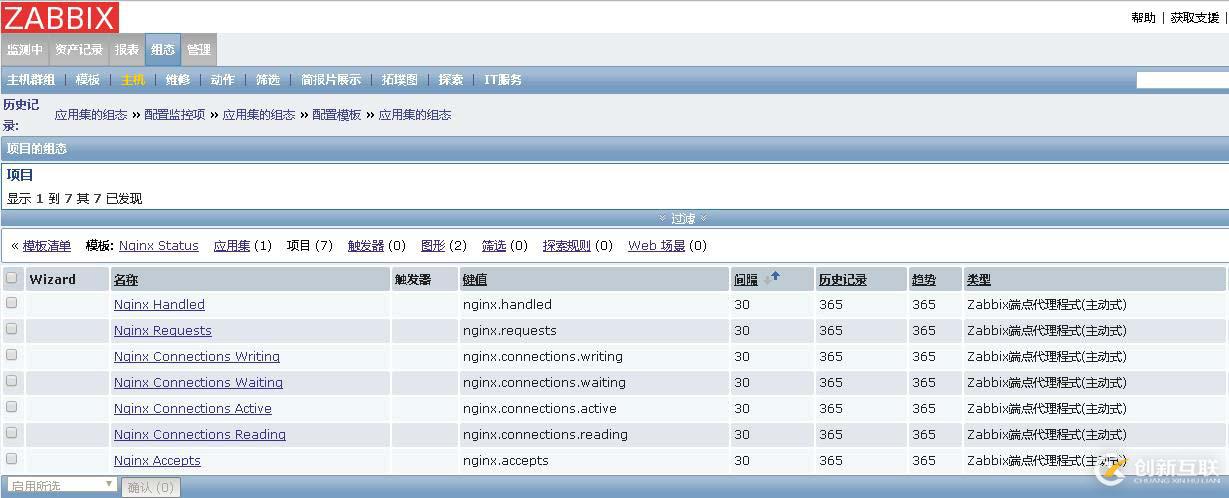Check the box for Nginx Handled
Image resolution: width=1229 pixels, height=498 pixels.
coord(12,302)
